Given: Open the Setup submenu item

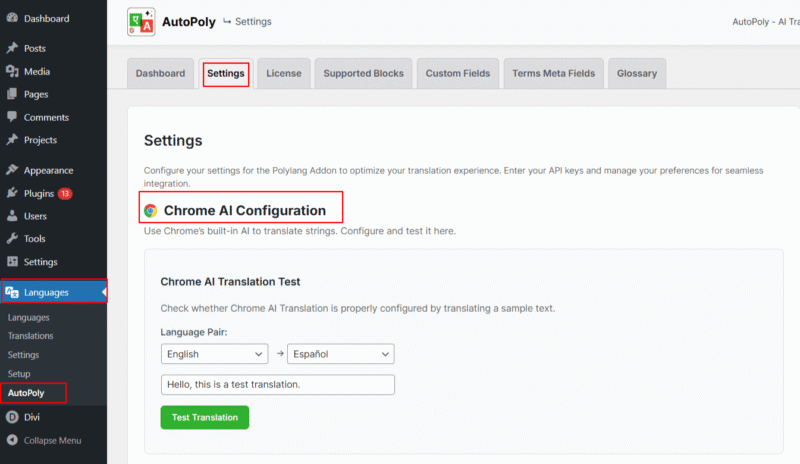Looking at the screenshot, I should 19,374.
